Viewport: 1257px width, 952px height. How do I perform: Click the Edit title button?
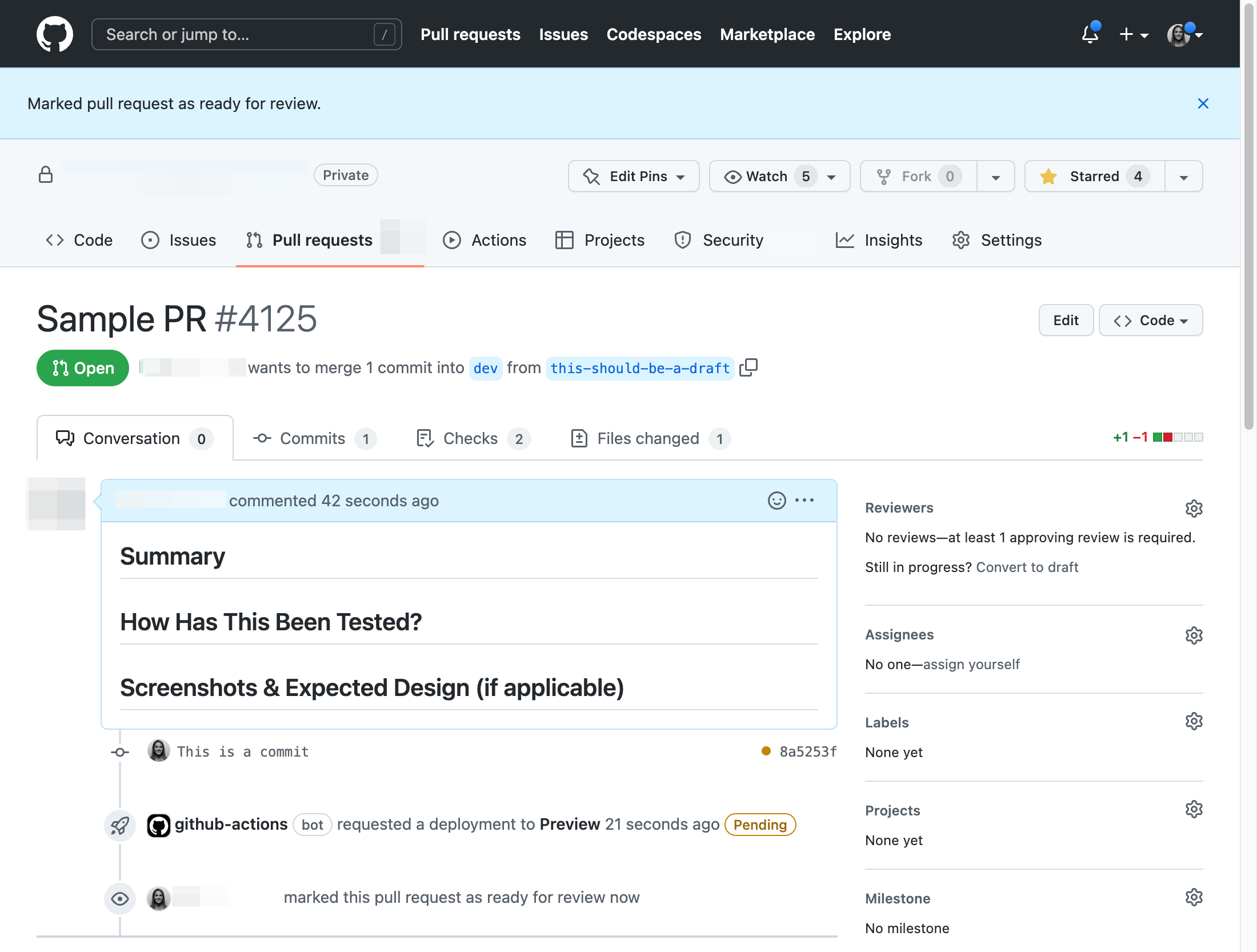click(x=1066, y=320)
